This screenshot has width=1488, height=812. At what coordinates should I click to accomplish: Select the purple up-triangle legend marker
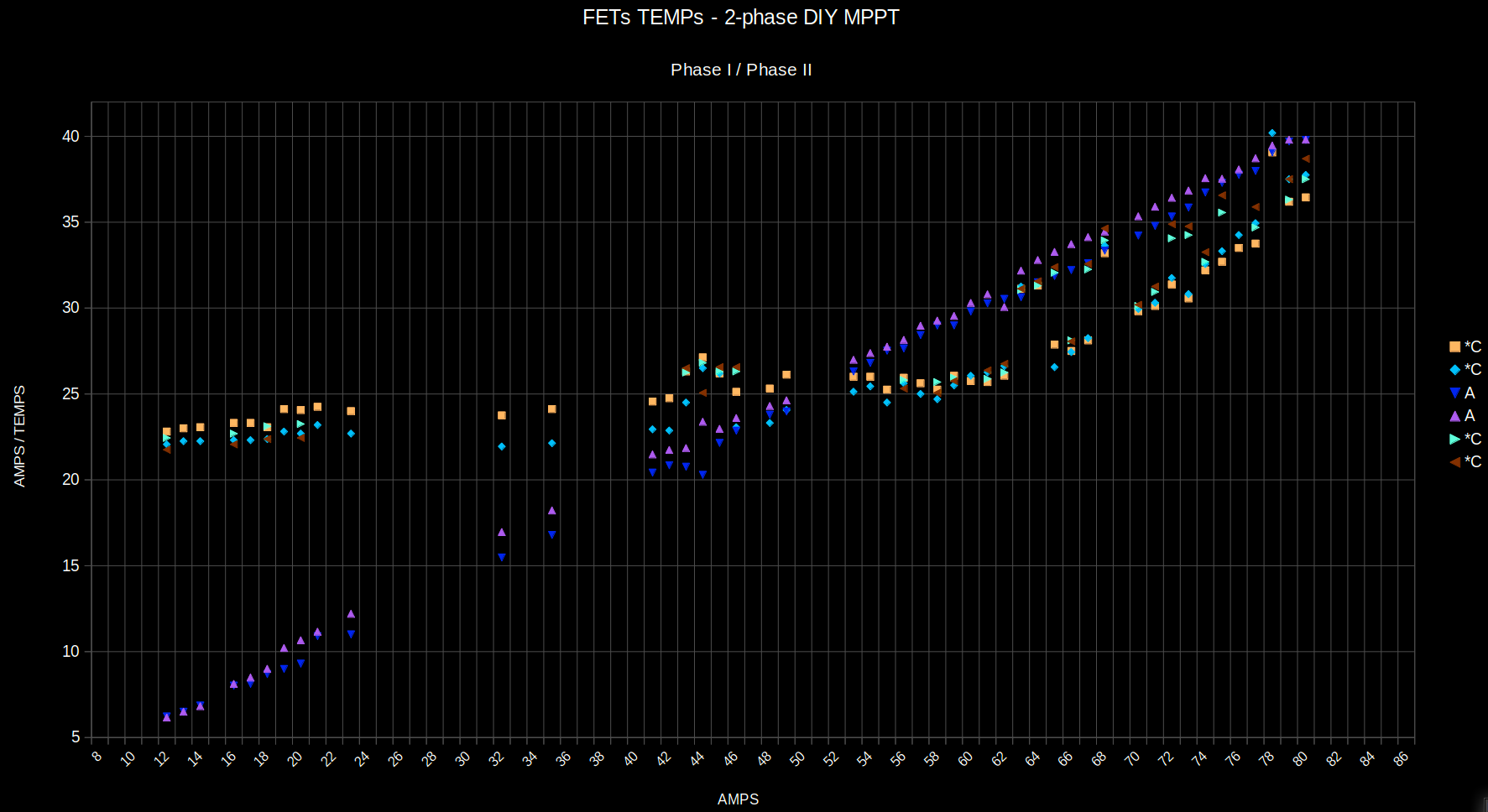[x=1454, y=415]
